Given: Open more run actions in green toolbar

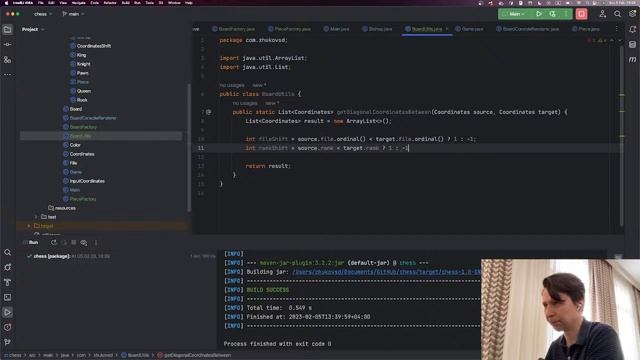Looking at the screenshot, I should 566,14.
